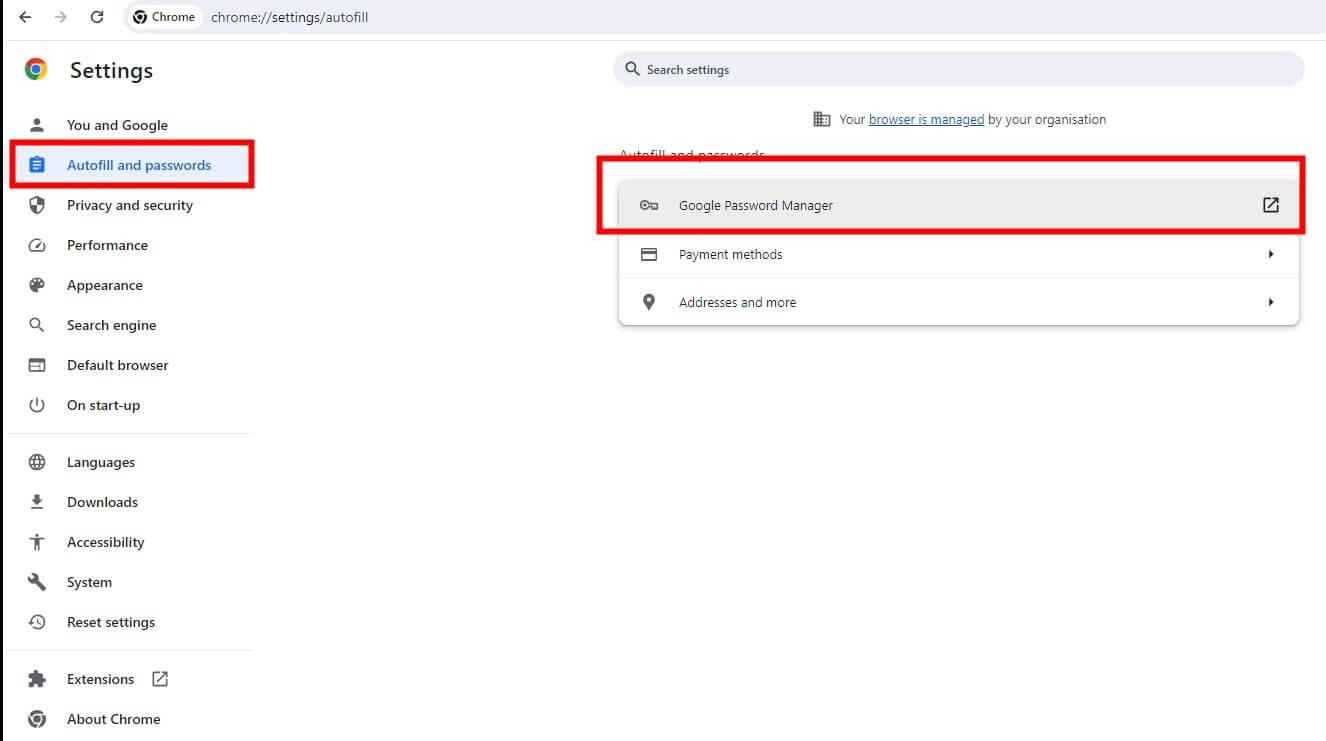Click the System wrench icon
Screen dimensions: 1326x741
click(37, 582)
